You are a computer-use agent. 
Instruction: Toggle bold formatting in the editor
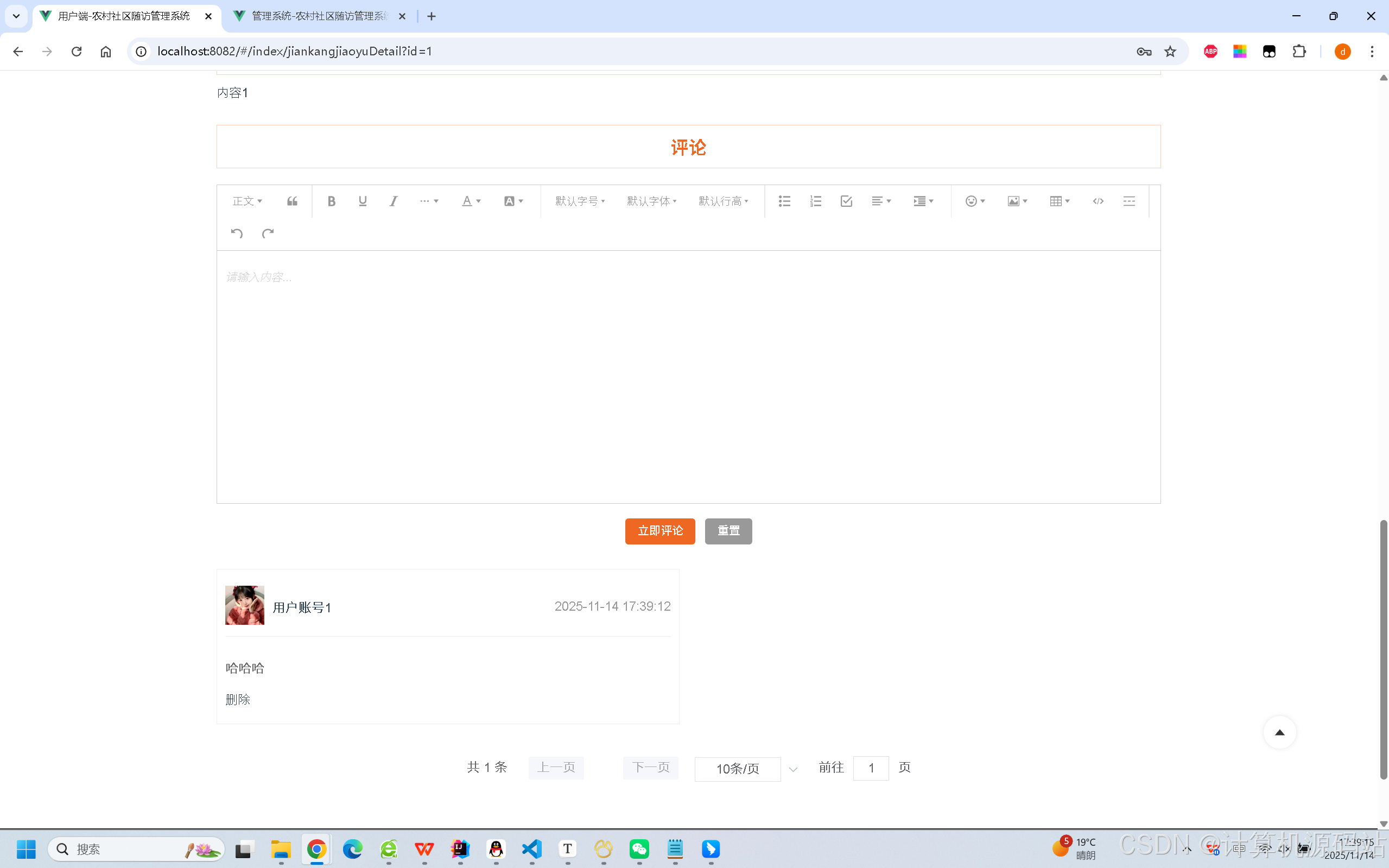(331, 201)
